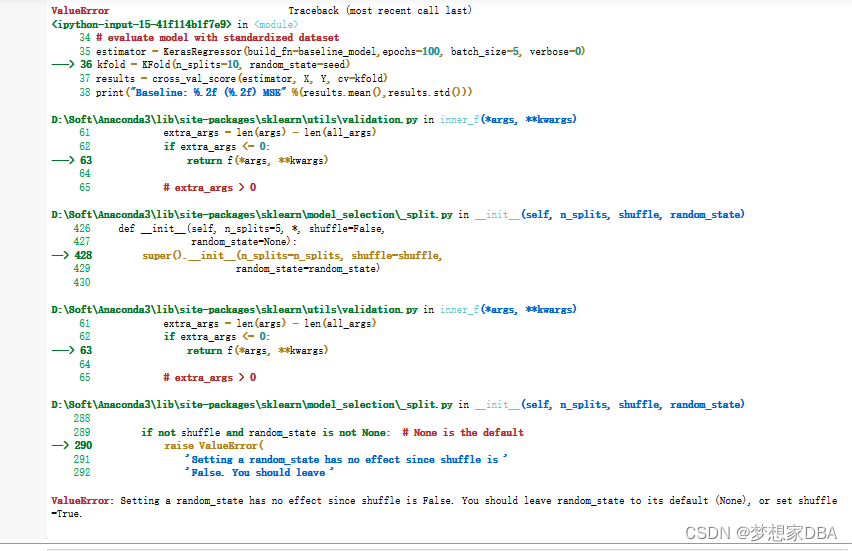Click line 290 'raise ValueError(' statement

click(x=214, y=446)
